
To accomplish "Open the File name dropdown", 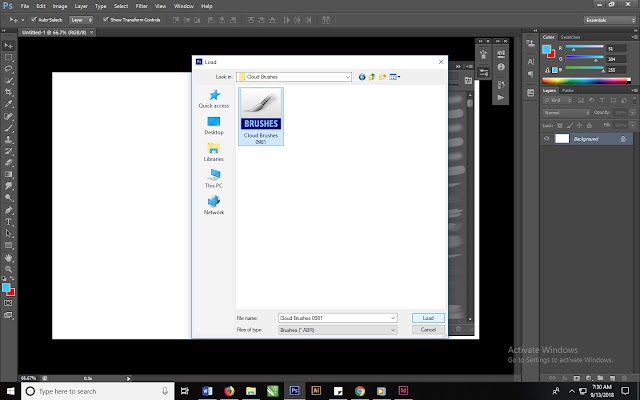I will [x=393, y=318].
